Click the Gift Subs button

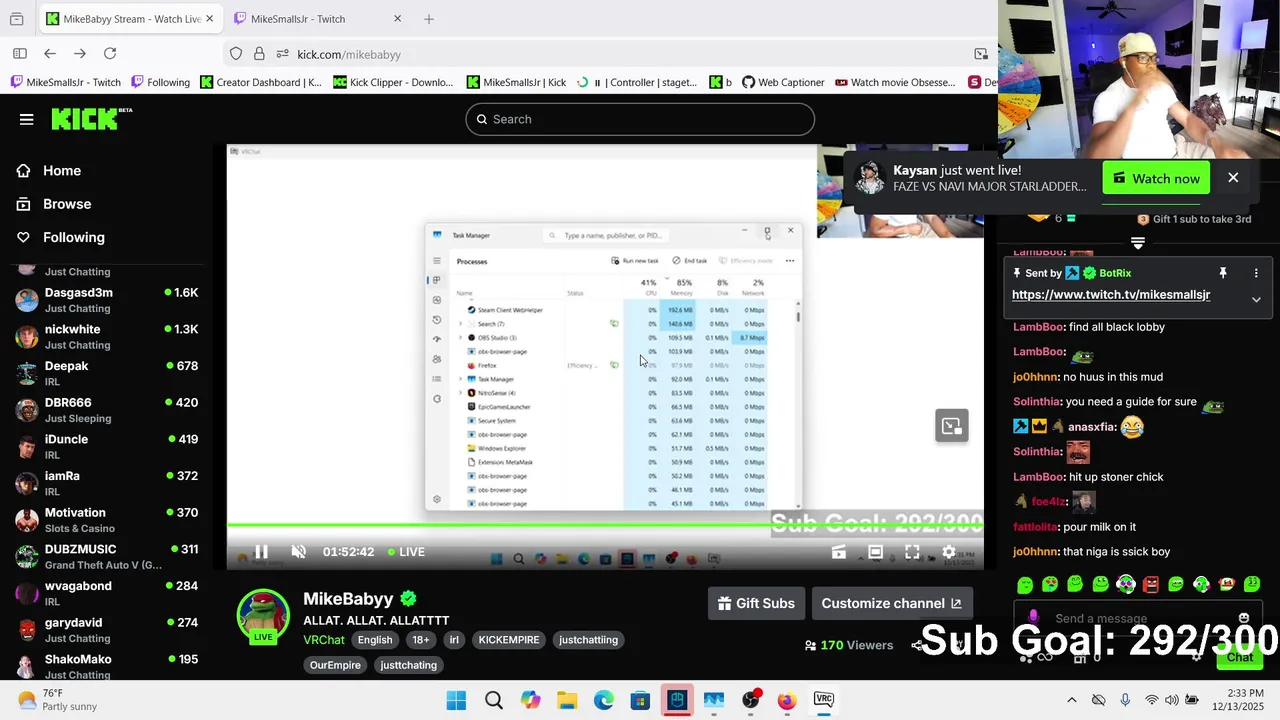756,603
